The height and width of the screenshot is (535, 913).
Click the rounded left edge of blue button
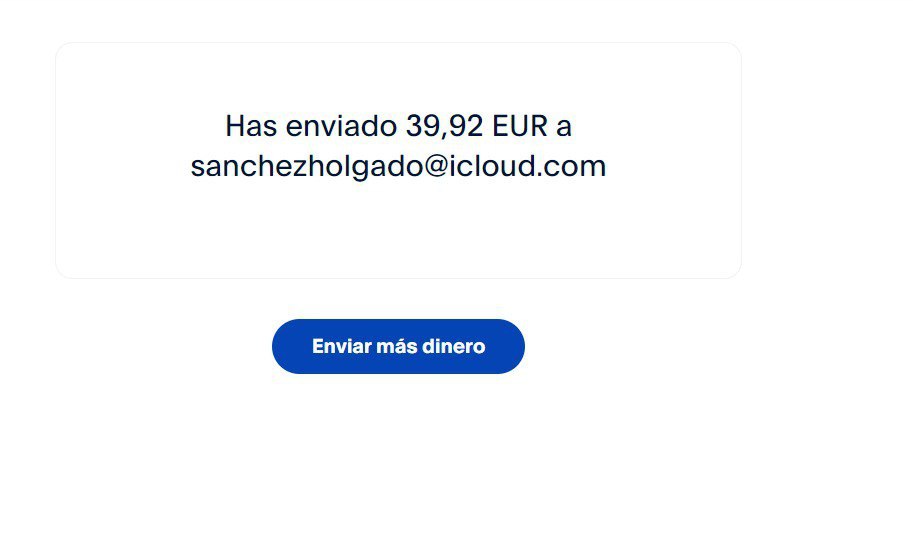click(x=284, y=346)
